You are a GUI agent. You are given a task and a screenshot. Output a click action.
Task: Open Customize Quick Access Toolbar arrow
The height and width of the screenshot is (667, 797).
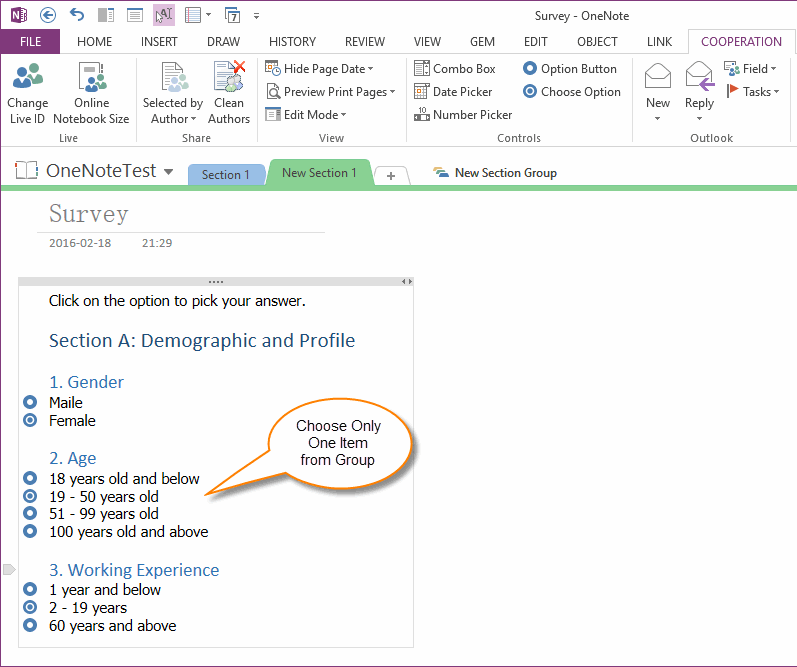click(257, 16)
